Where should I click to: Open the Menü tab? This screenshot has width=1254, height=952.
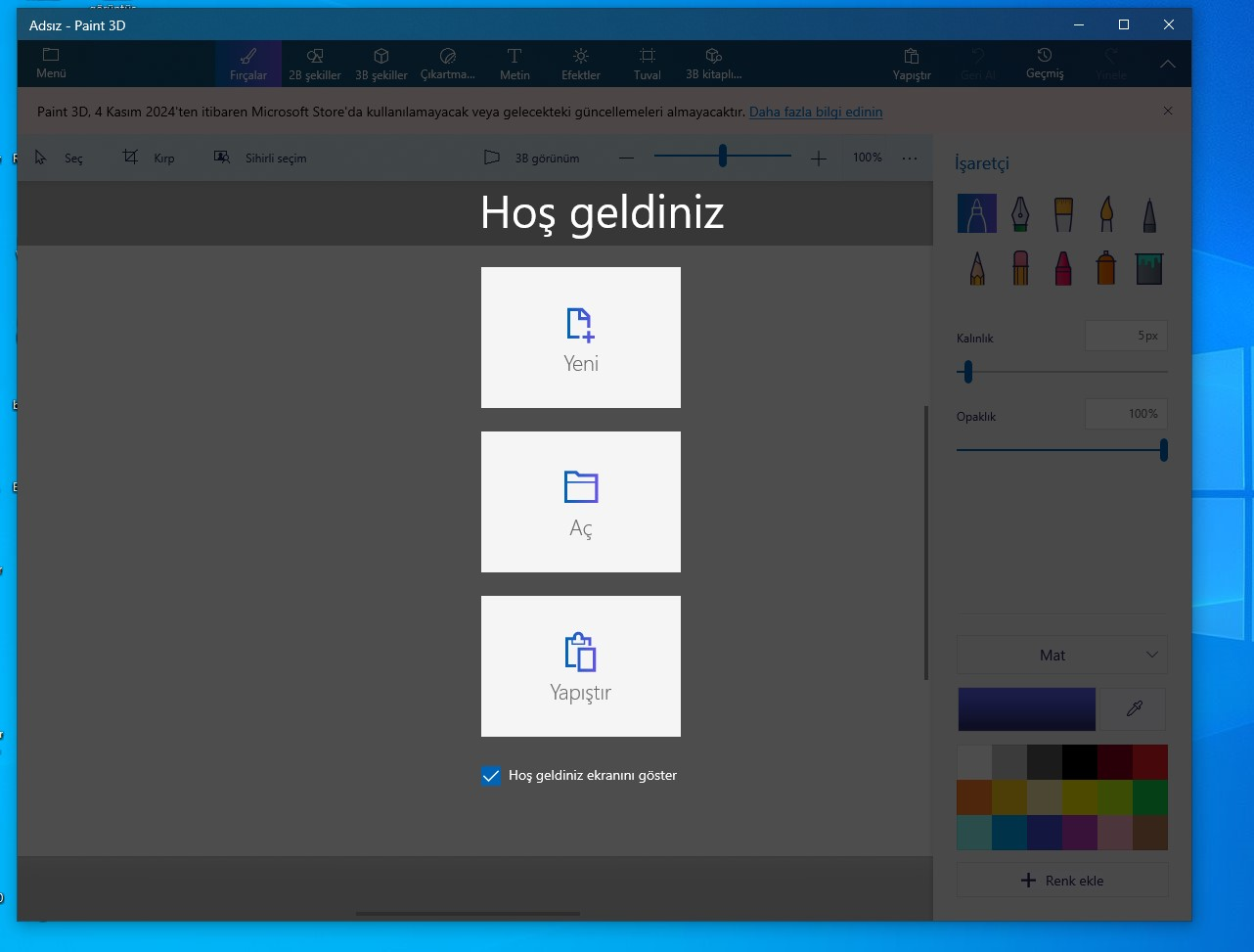pyautogui.click(x=51, y=64)
